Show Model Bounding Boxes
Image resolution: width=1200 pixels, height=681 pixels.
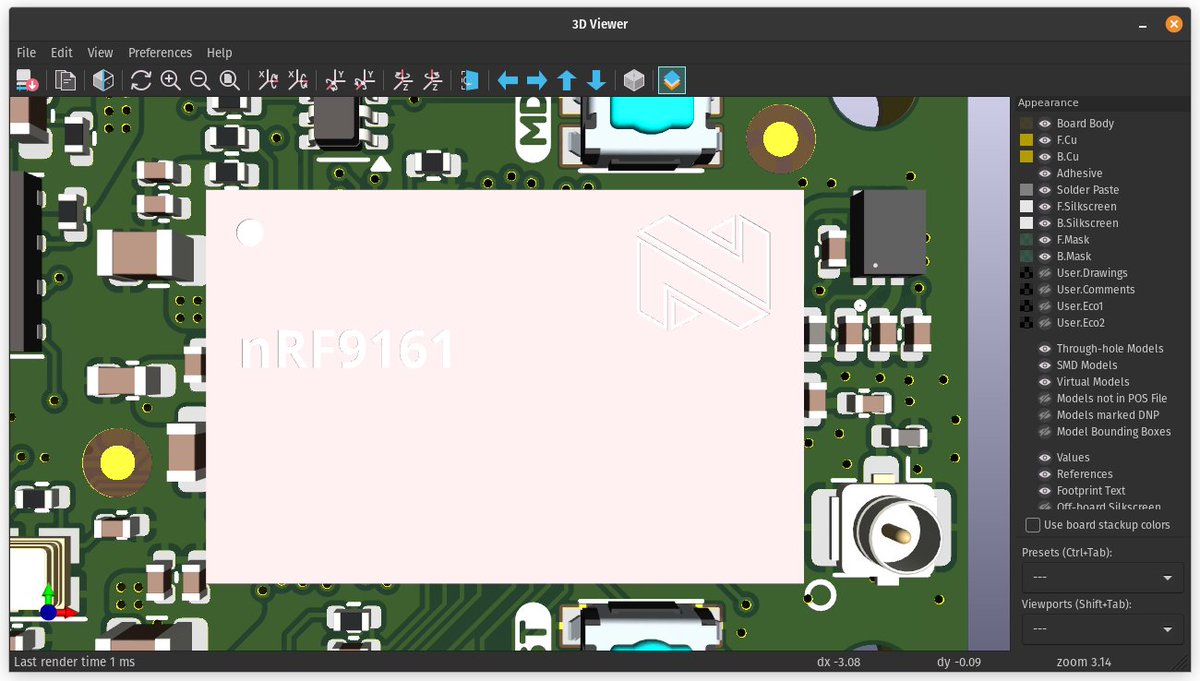click(x=1044, y=432)
